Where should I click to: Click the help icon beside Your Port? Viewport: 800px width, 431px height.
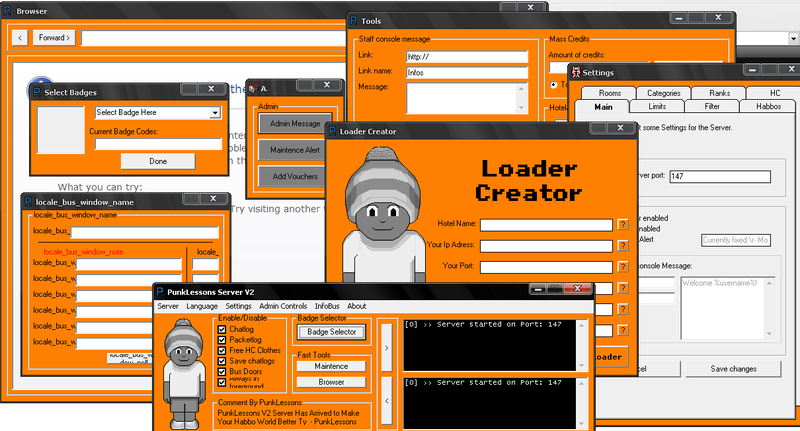click(x=623, y=267)
